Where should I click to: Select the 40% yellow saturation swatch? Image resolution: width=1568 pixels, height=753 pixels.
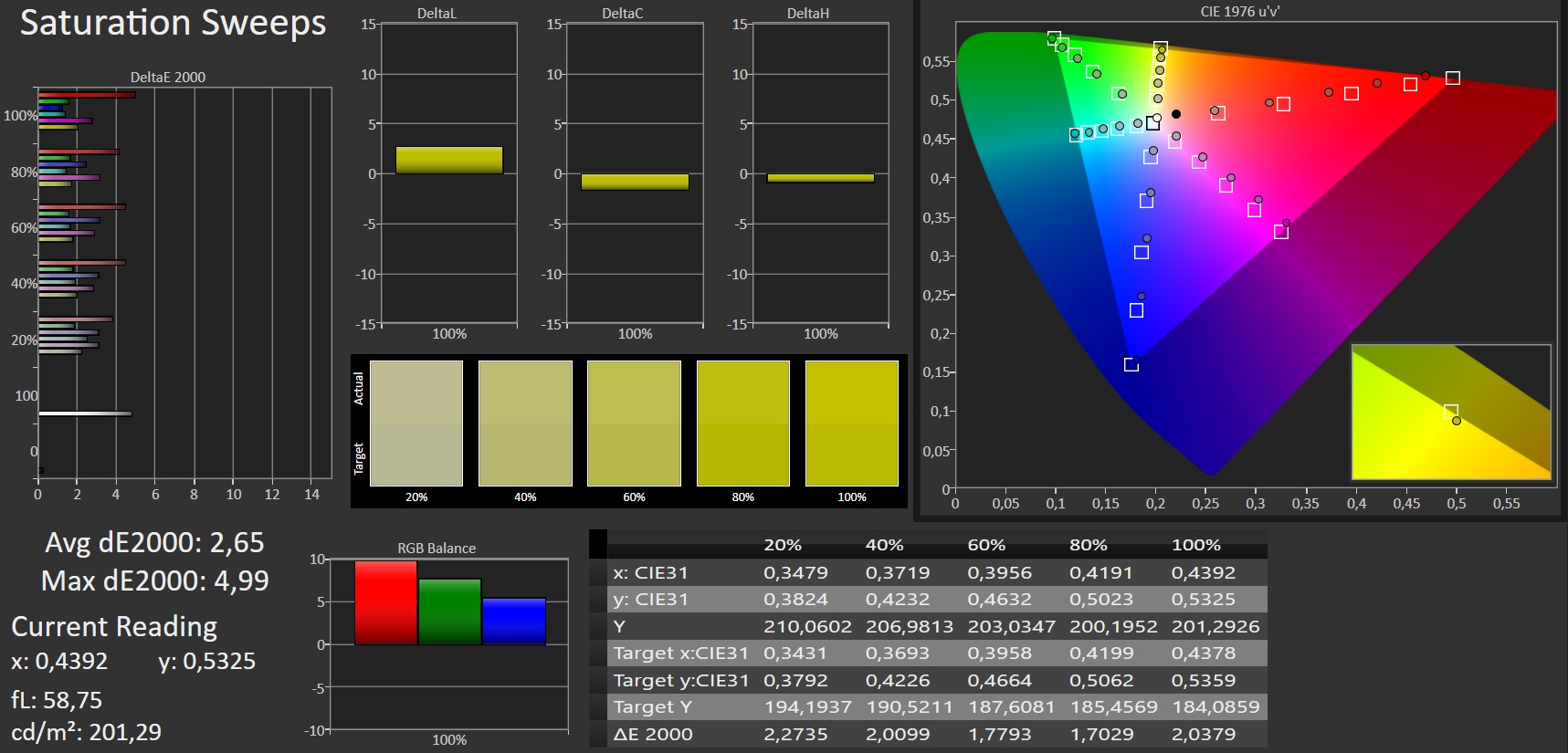click(x=525, y=424)
